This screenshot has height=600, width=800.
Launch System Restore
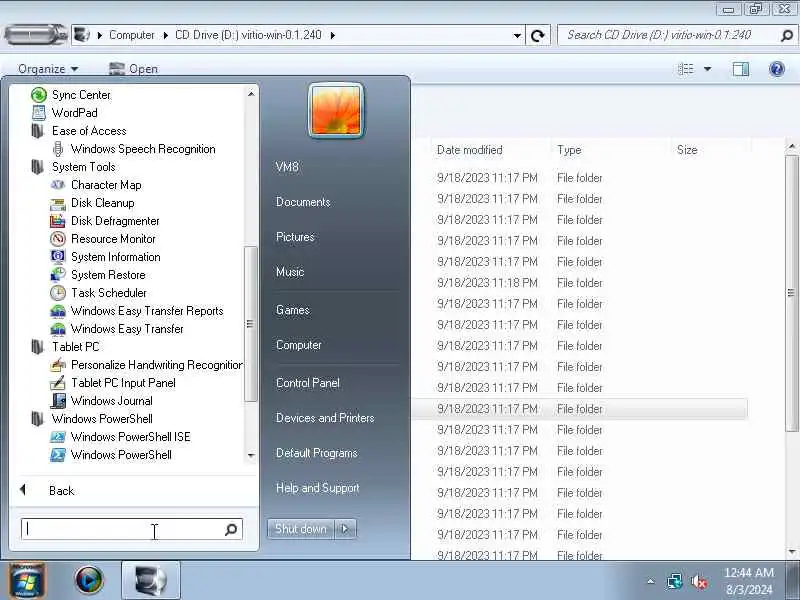[98, 275]
